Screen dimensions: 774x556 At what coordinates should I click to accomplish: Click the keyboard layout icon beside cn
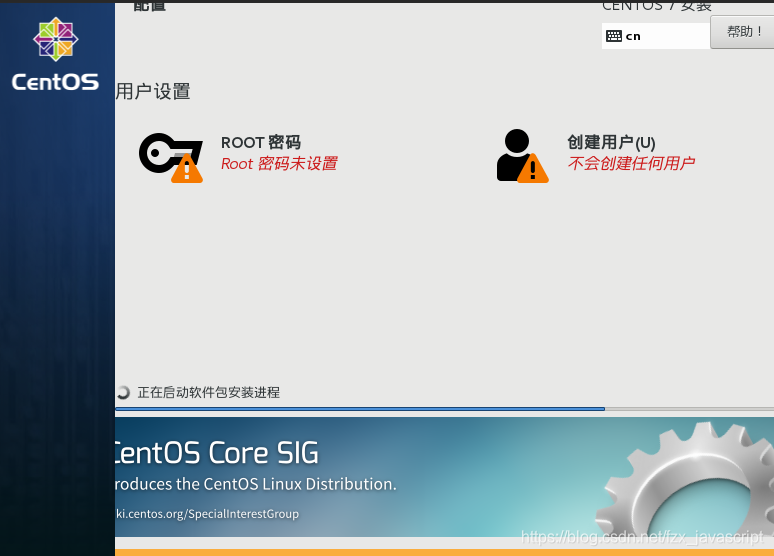pyautogui.click(x=614, y=36)
